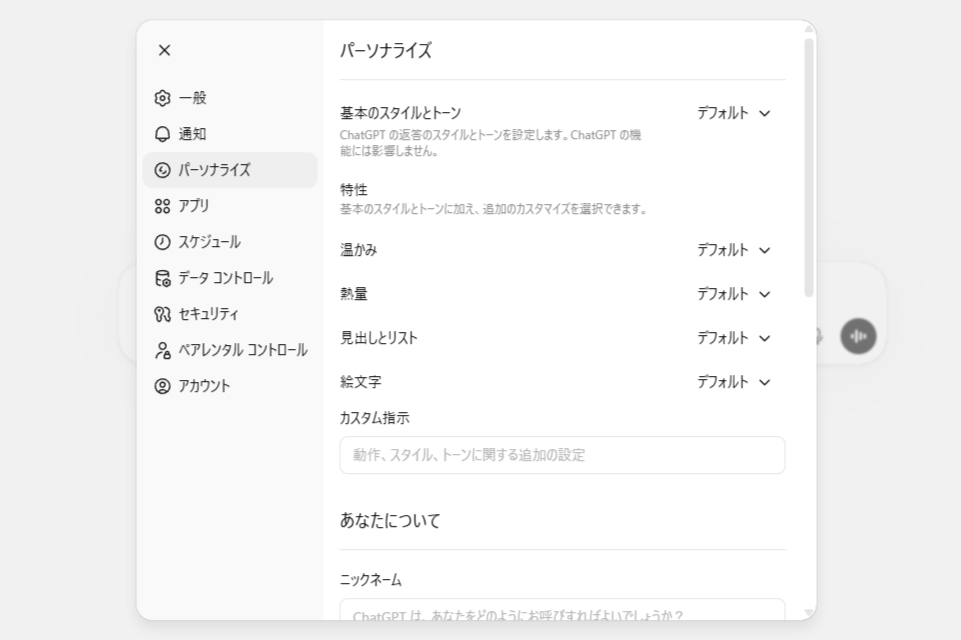Screen dimensions: 961x640
Task: Open ペアレンタル コントロール via its person icon
Action: (163, 350)
